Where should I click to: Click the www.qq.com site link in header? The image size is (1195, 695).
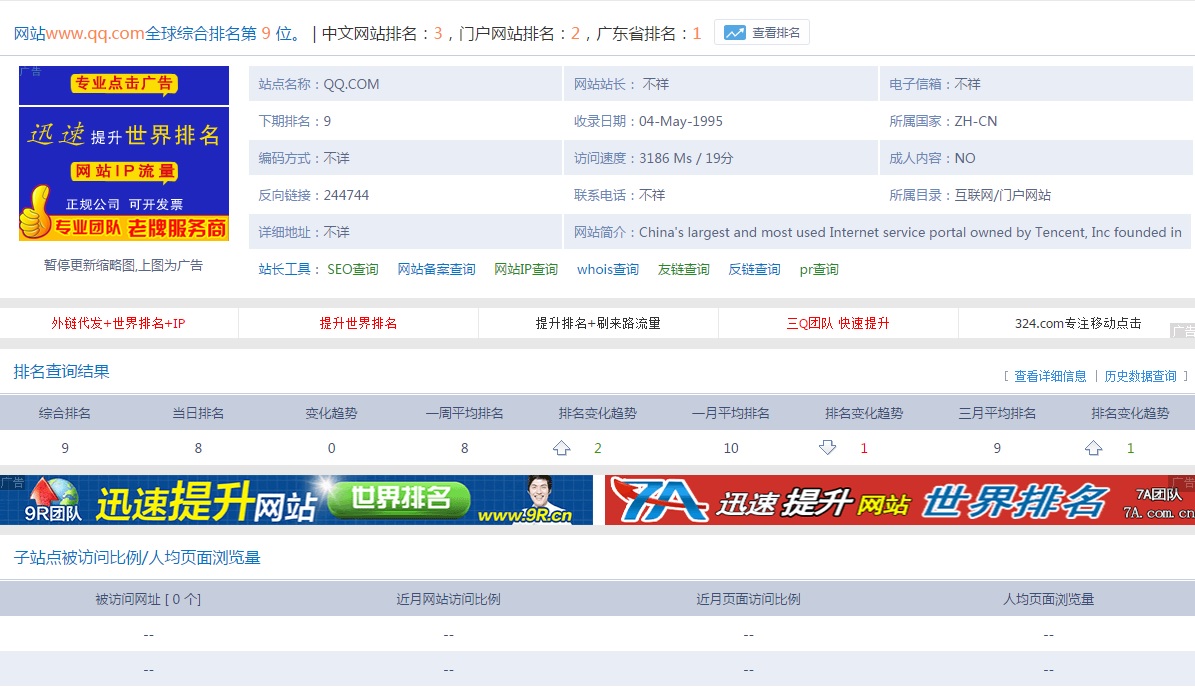[96, 34]
